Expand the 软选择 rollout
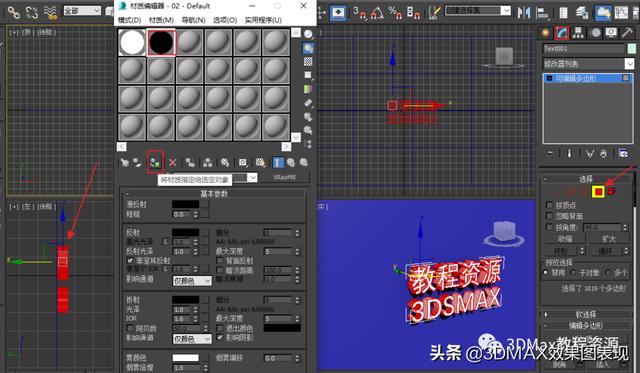 (x=586, y=314)
